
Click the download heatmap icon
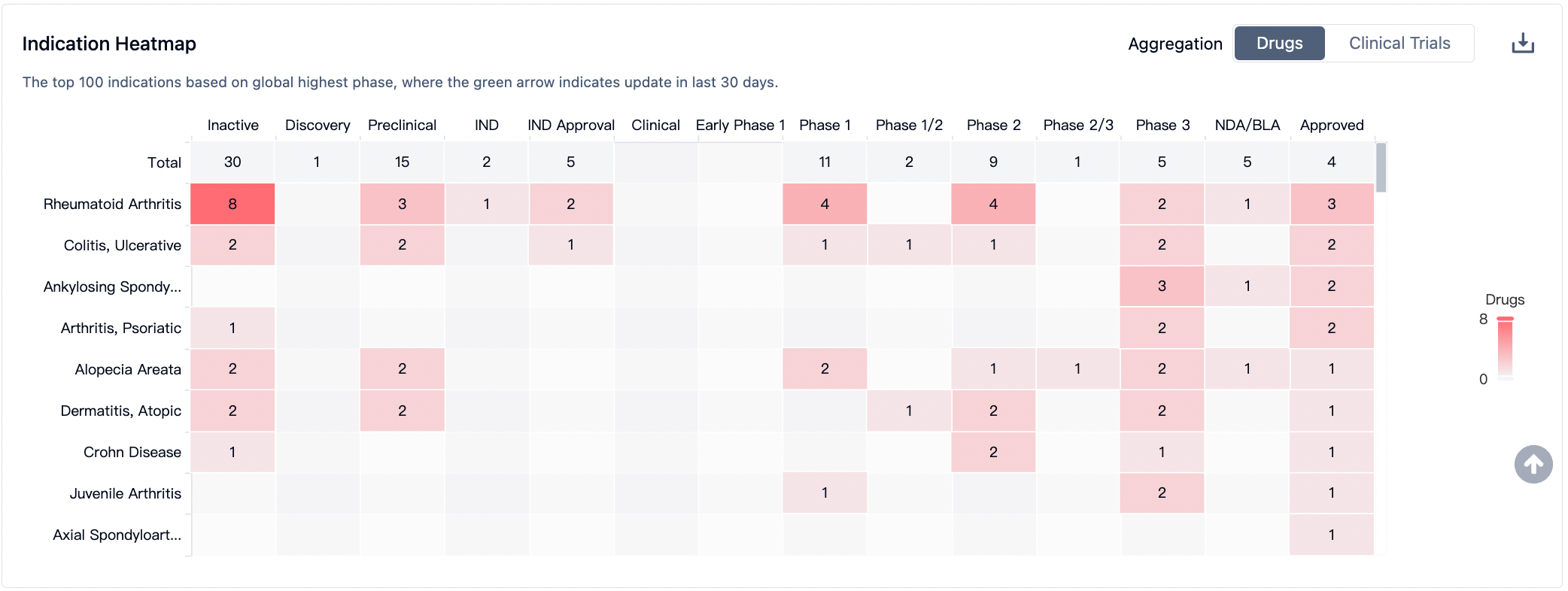1522,44
